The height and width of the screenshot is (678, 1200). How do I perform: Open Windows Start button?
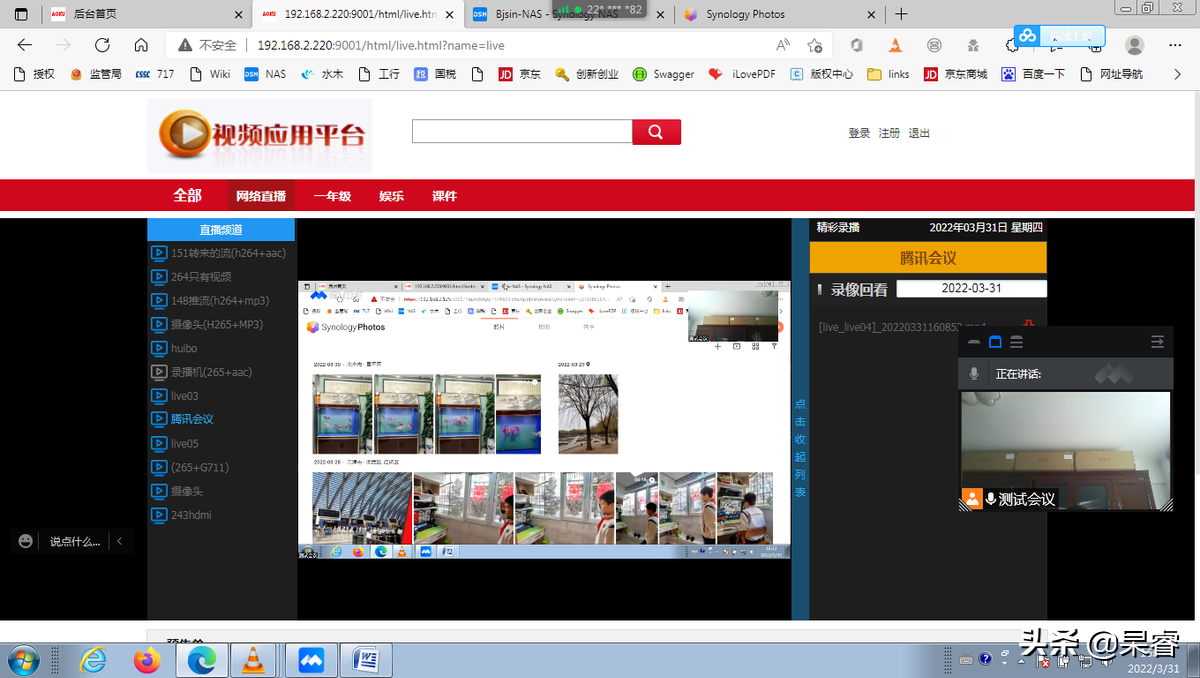click(x=22, y=660)
